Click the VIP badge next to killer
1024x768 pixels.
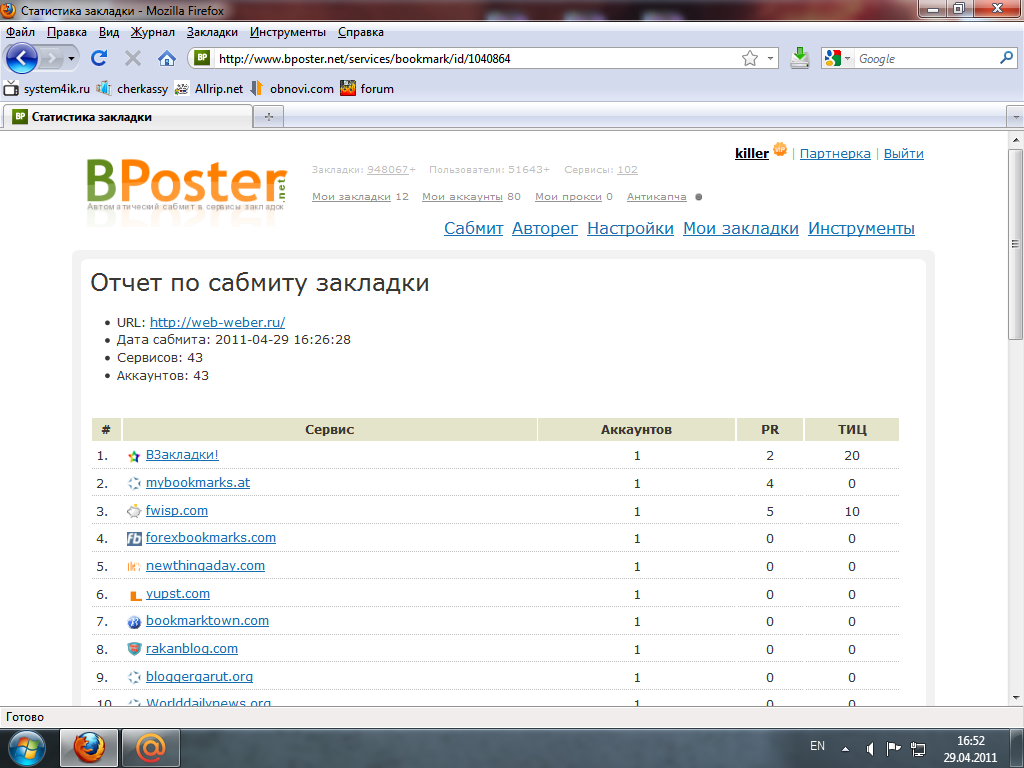pyautogui.click(x=780, y=150)
